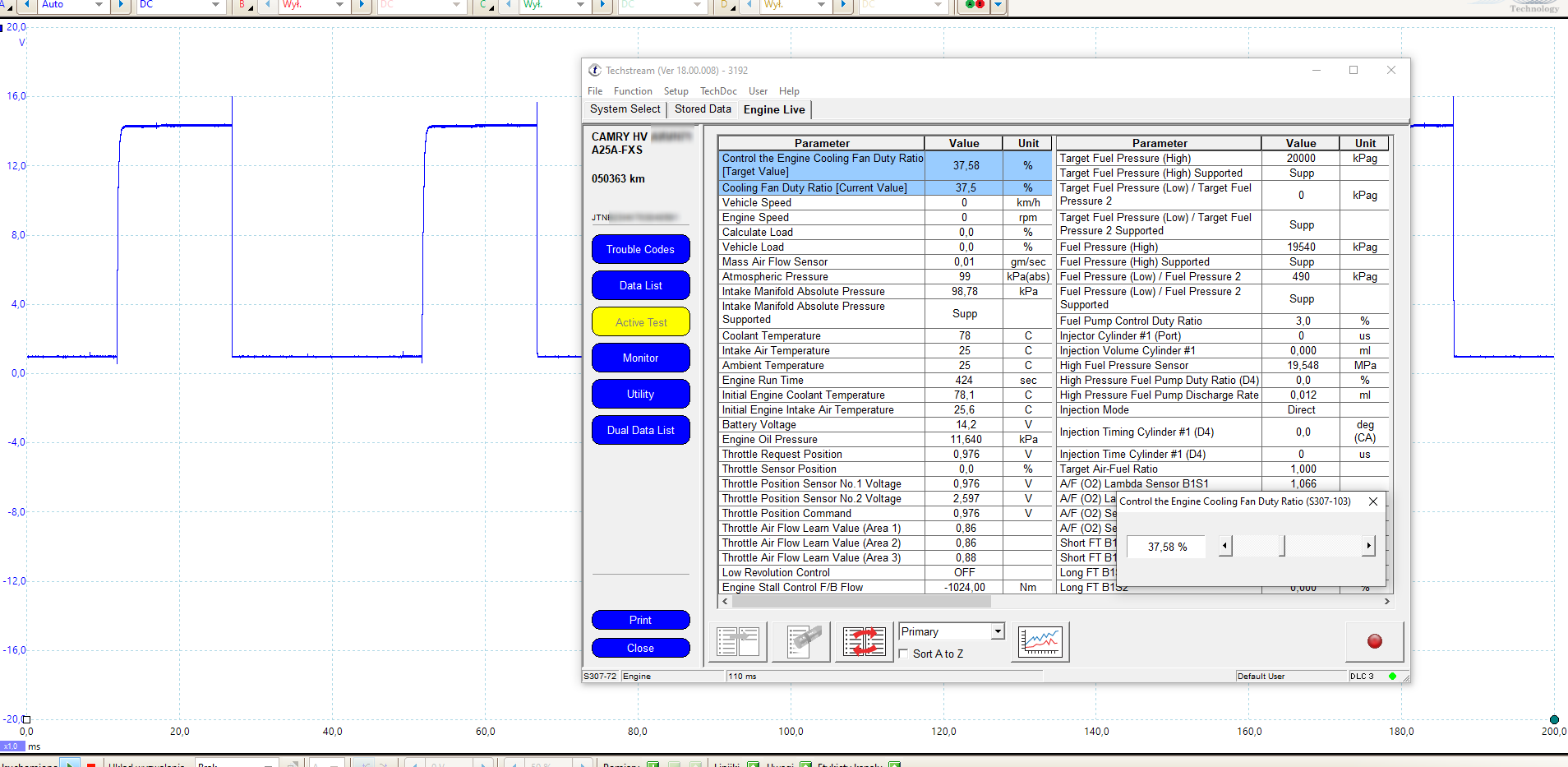Viewport: 1568px width, 767px height.
Task: Open the TechDoc menu
Action: [718, 91]
